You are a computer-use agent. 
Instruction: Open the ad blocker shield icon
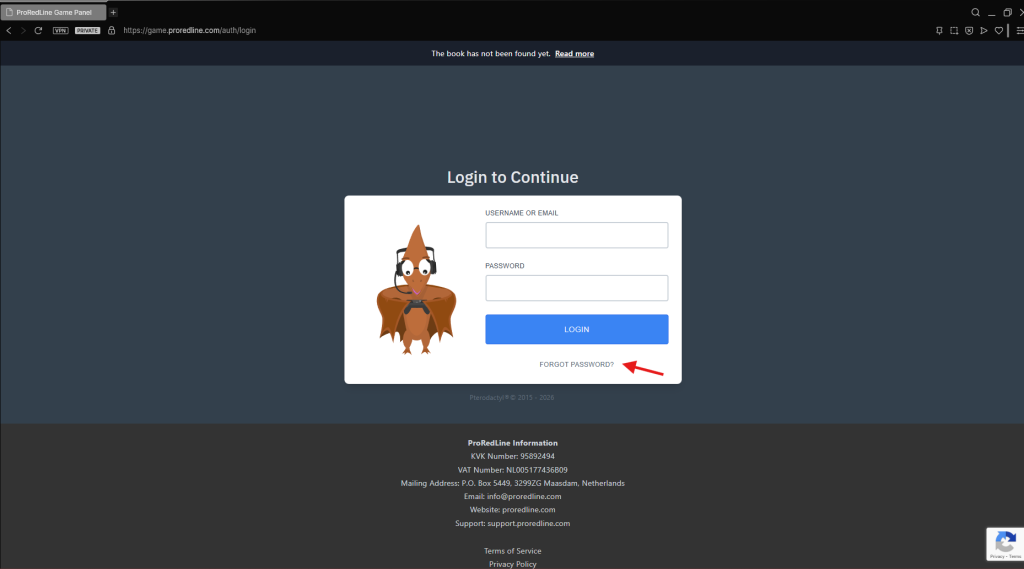coord(969,31)
